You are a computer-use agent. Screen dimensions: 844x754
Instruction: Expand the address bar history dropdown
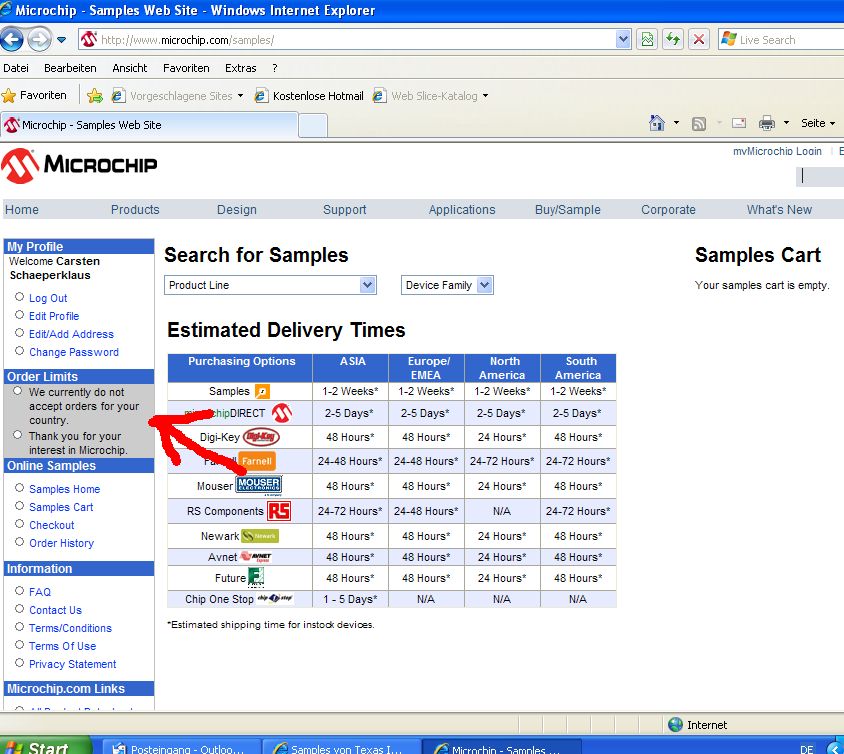point(623,39)
